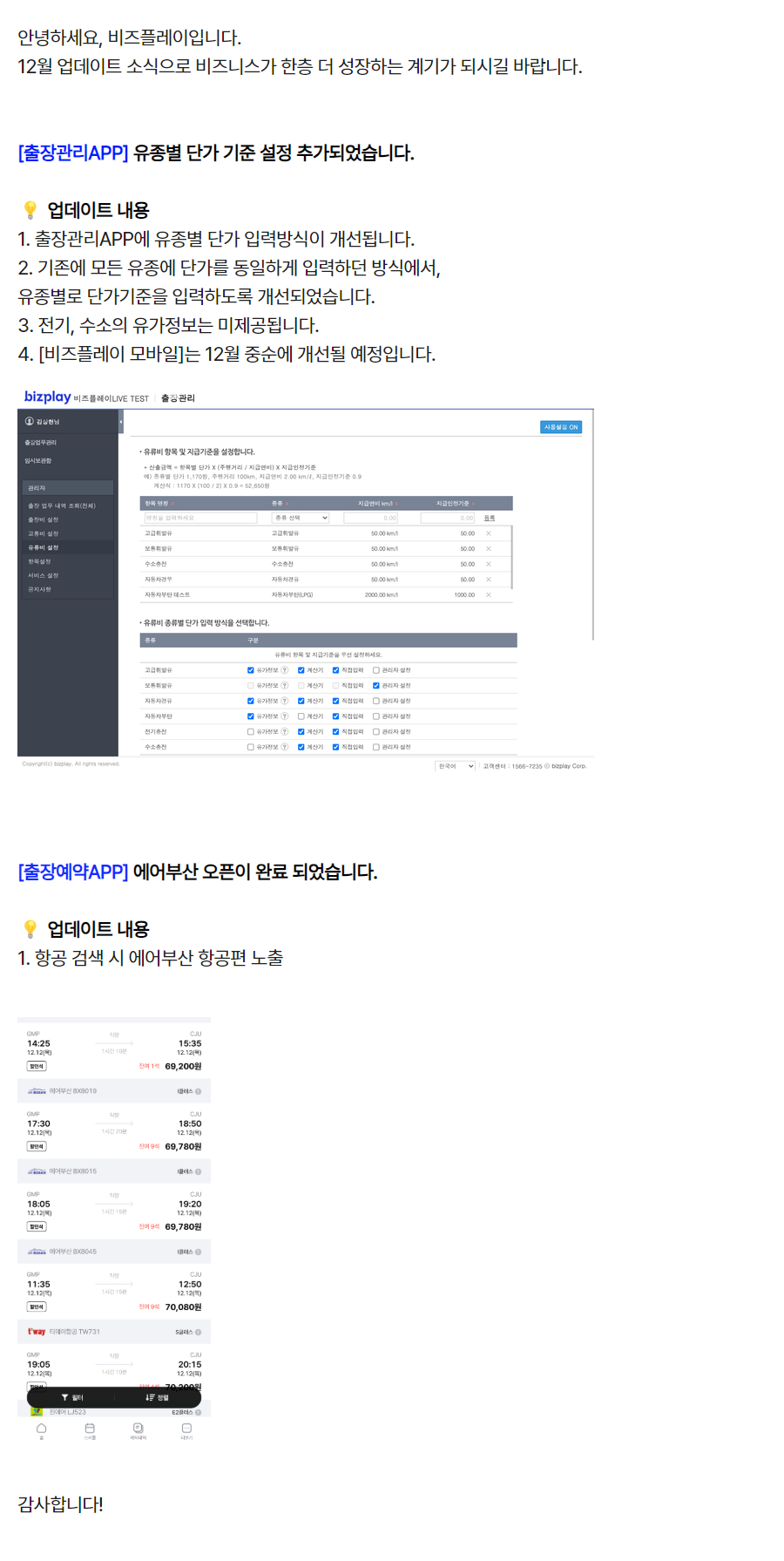Viewport: 784px width, 1561px height.
Task: Click the 유가정보 help icon in the 수소충전 row
Action: pyautogui.click(x=285, y=747)
